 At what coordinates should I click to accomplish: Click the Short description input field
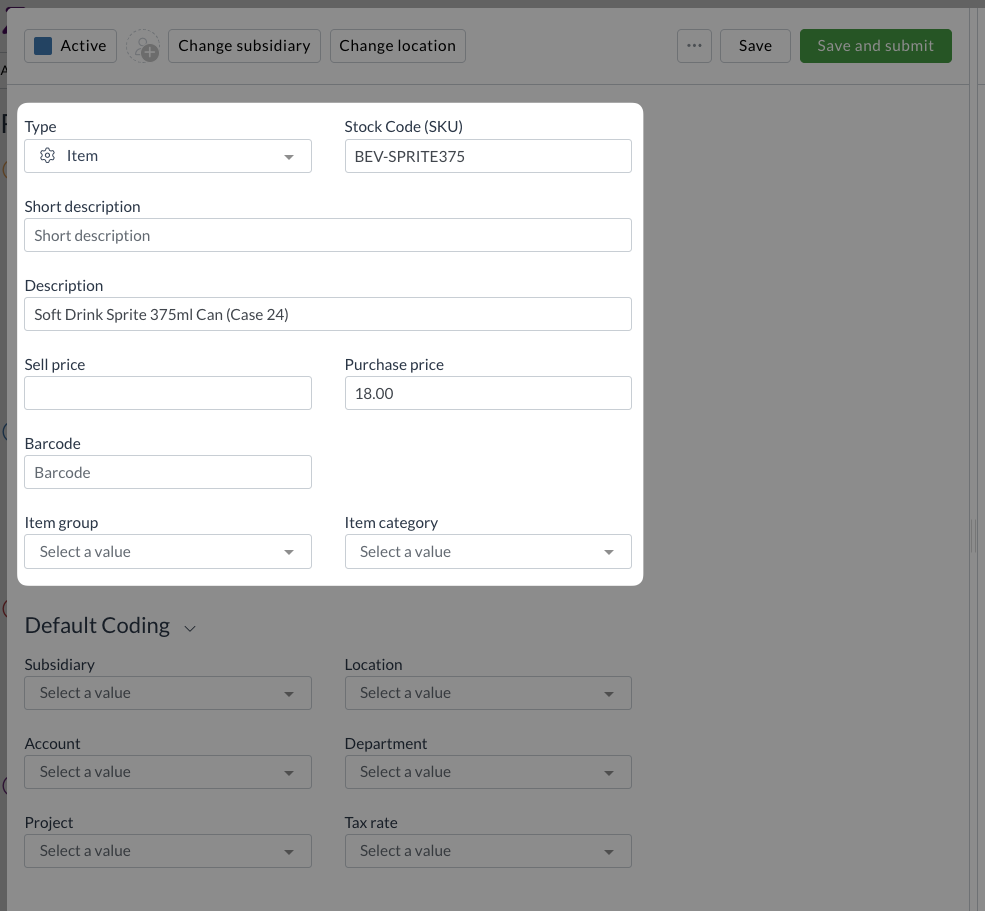[x=328, y=235]
